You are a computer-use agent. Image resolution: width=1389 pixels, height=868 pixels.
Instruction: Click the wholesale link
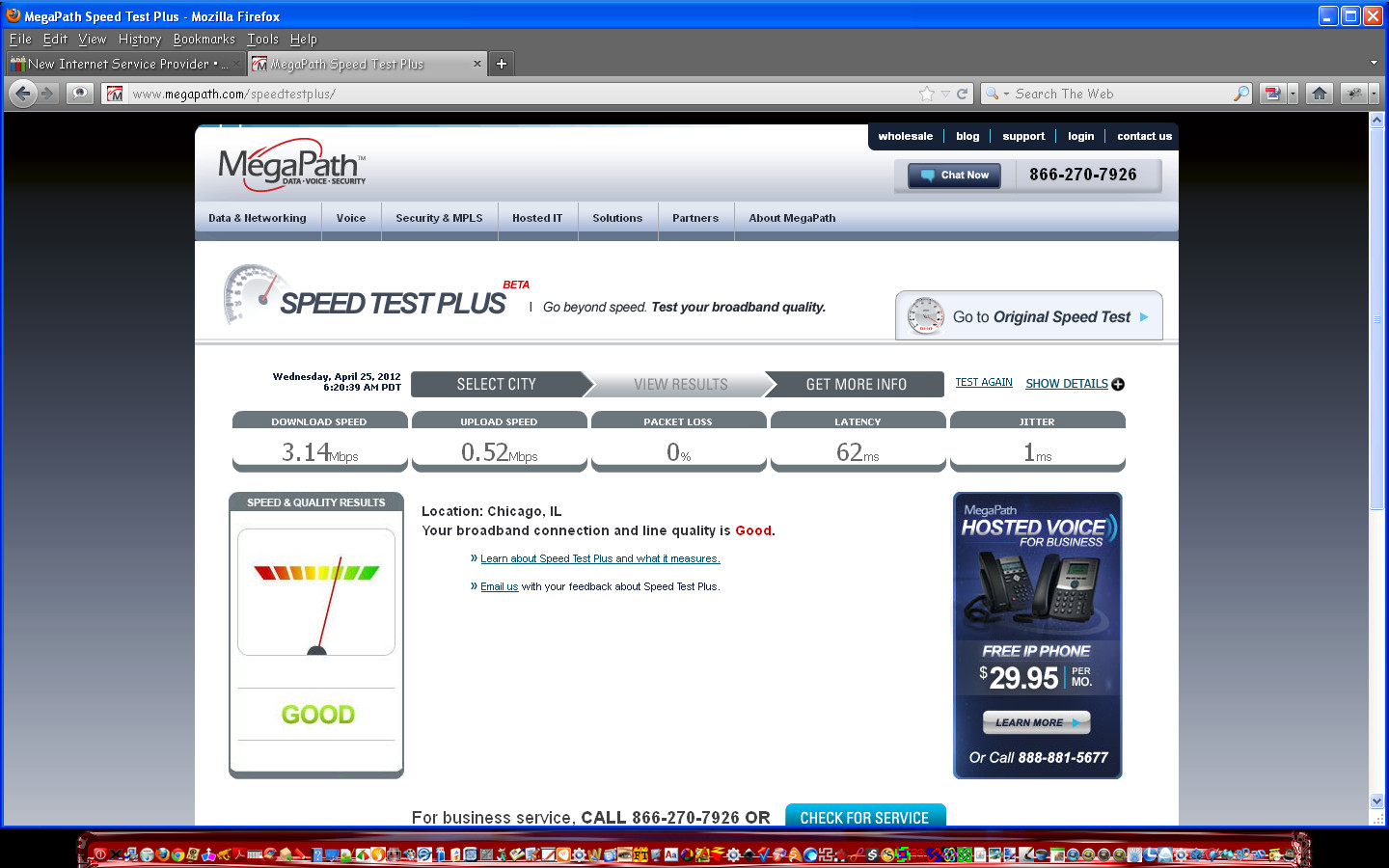click(x=906, y=136)
